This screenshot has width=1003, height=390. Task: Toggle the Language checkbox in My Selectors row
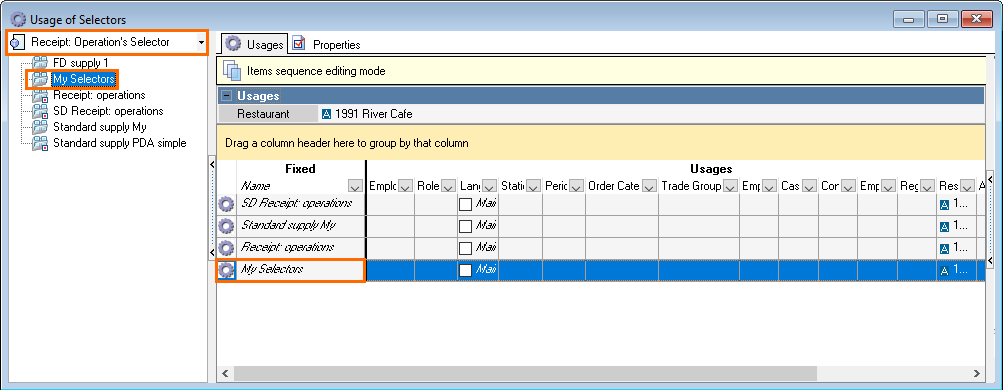pyautogui.click(x=466, y=270)
